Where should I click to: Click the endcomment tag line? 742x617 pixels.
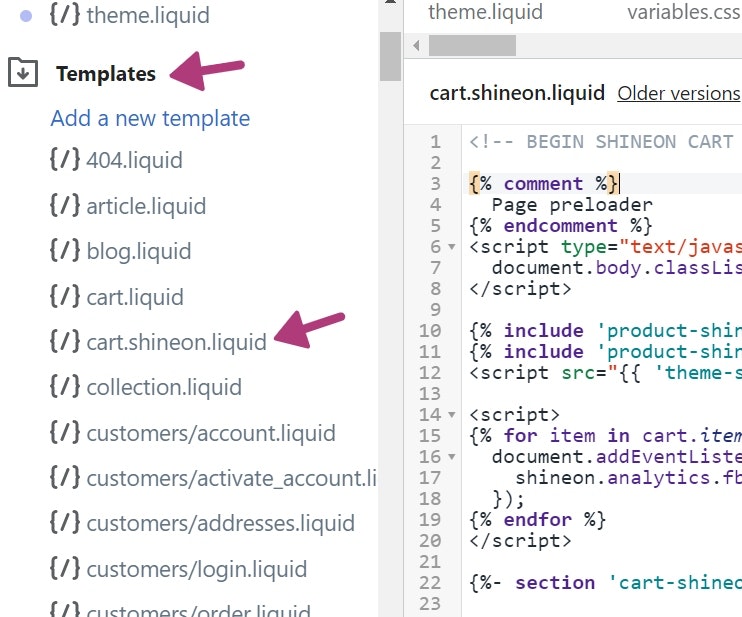pos(561,226)
